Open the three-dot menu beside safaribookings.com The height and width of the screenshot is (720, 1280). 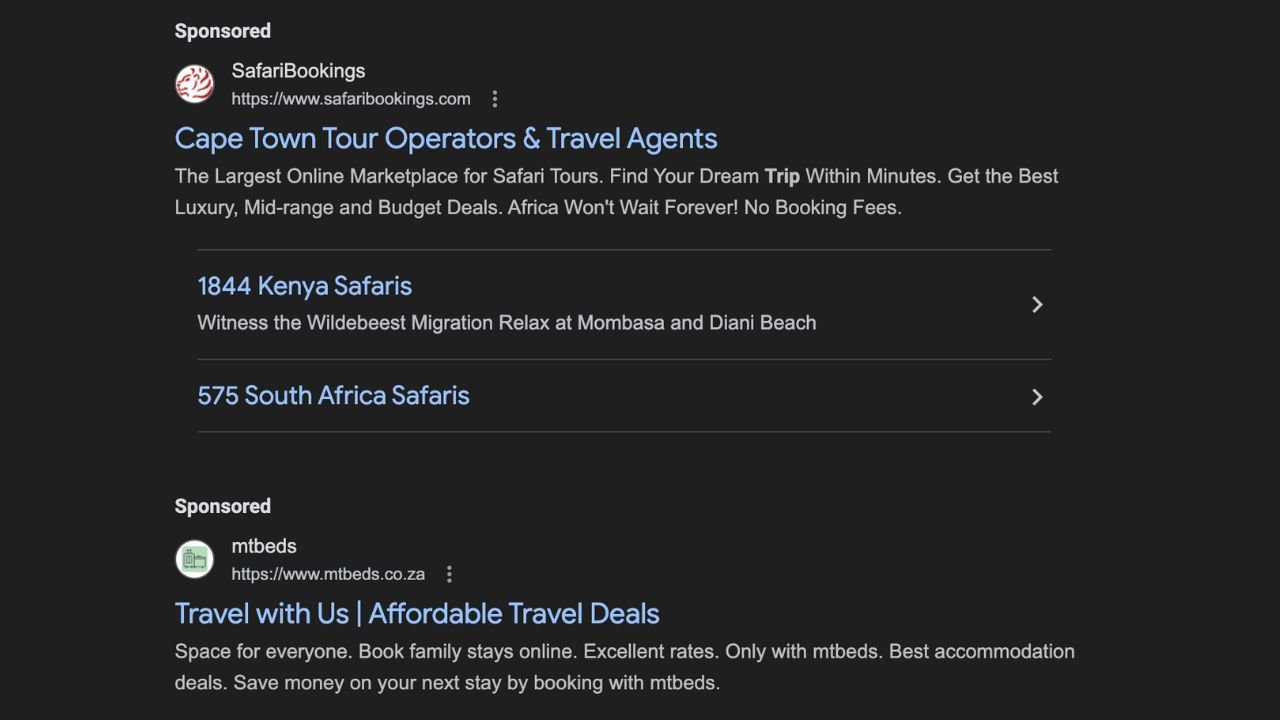pyautogui.click(x=494, y=99)
